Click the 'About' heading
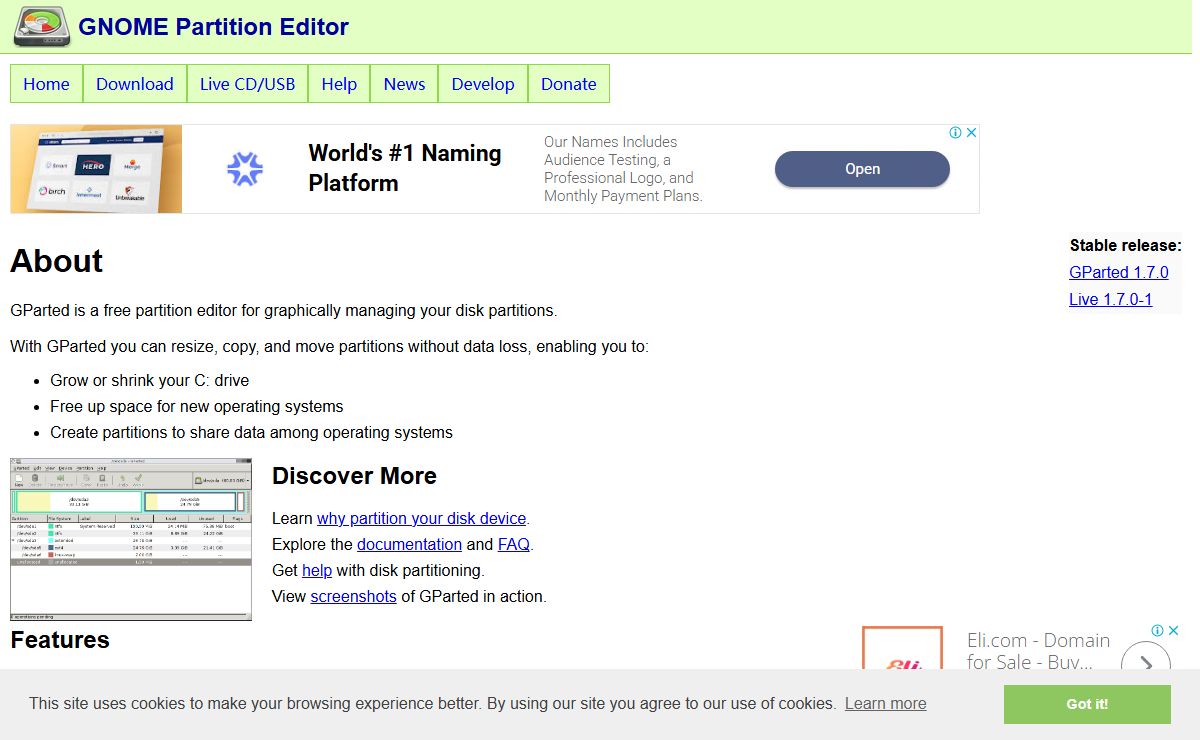 (57, 261)
